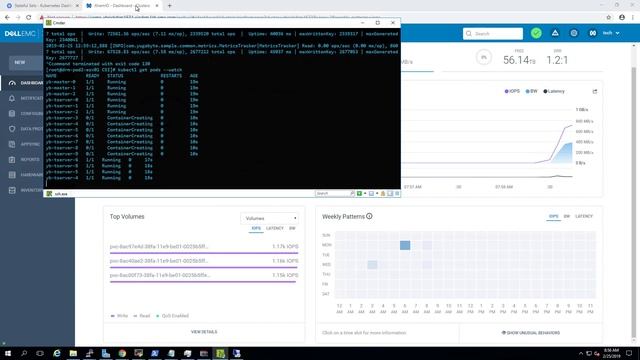Select LATENCY tab in Weekly Patterns

point(584,216)
